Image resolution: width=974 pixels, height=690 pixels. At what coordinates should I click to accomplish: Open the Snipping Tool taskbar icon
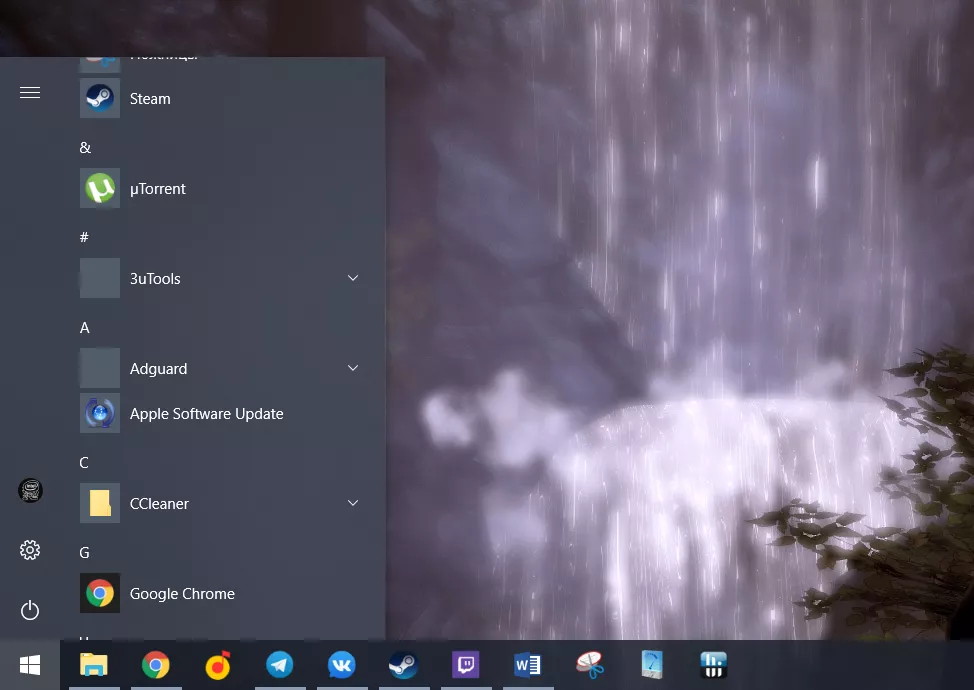point(590,665)
